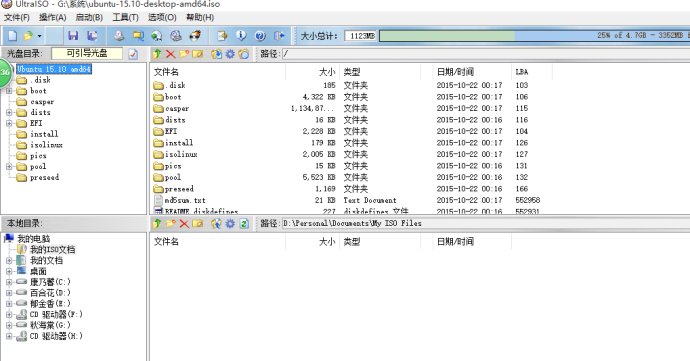The image size is (690, 361).
Task: Go up one level in the ISO file toolbar
Action: pyautogui.click(x=157, y=54)
